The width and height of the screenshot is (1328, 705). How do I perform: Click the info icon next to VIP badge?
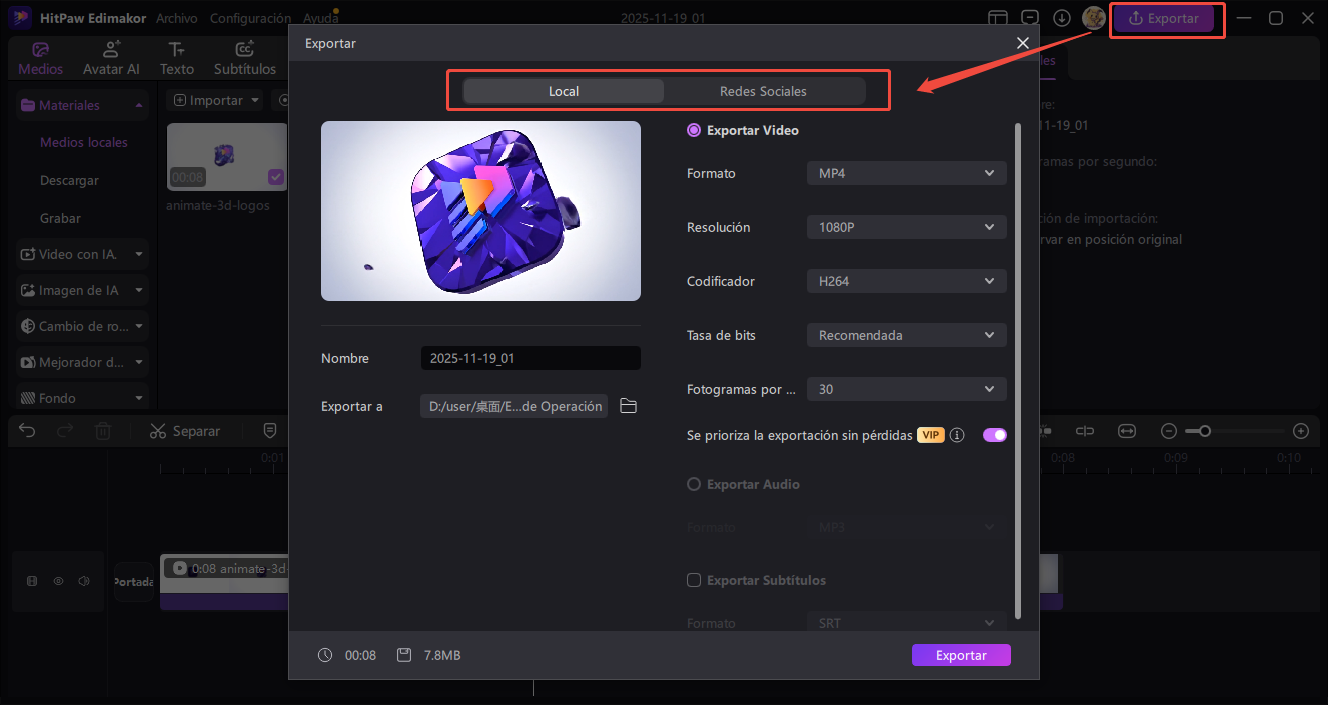[x=957, y=435]
